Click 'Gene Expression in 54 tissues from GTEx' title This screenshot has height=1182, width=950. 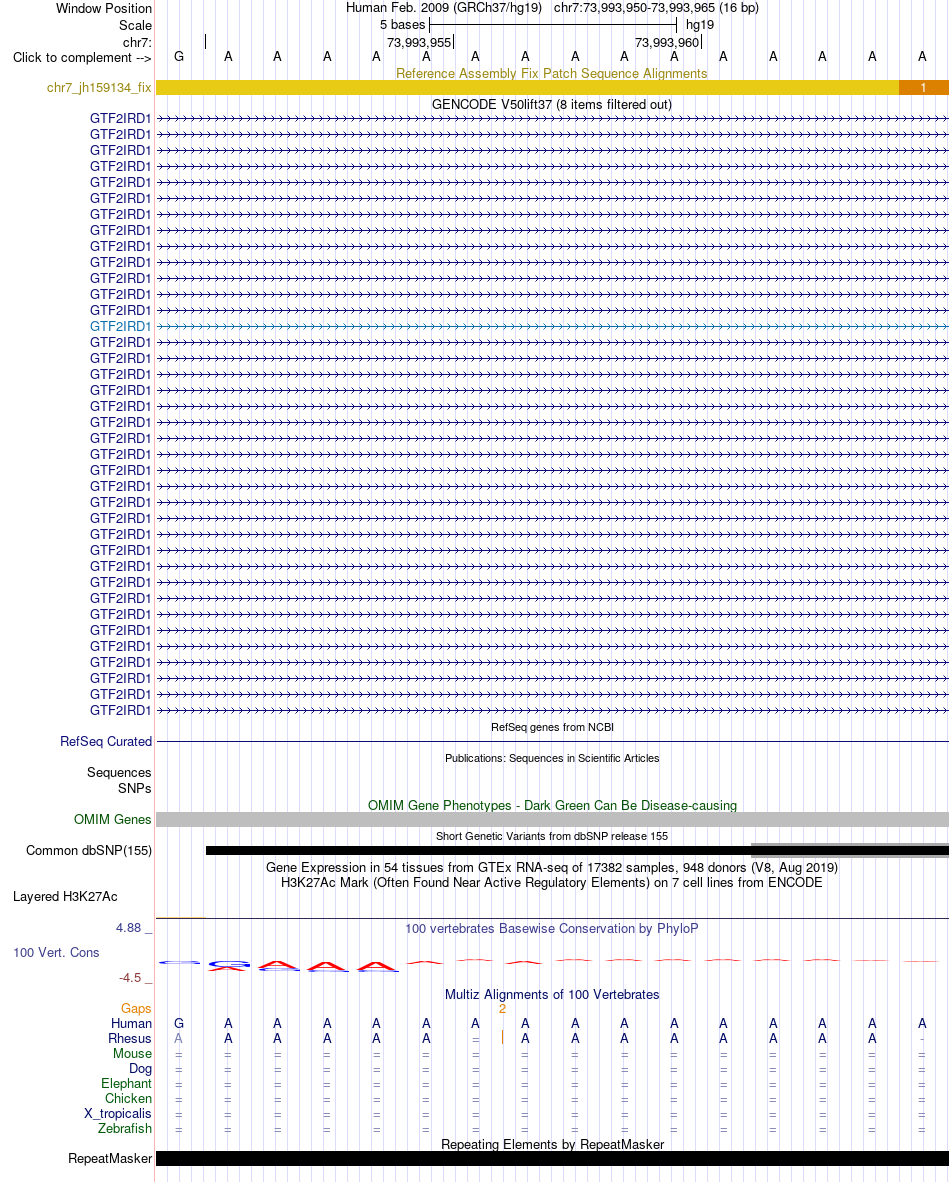[552, 868]
